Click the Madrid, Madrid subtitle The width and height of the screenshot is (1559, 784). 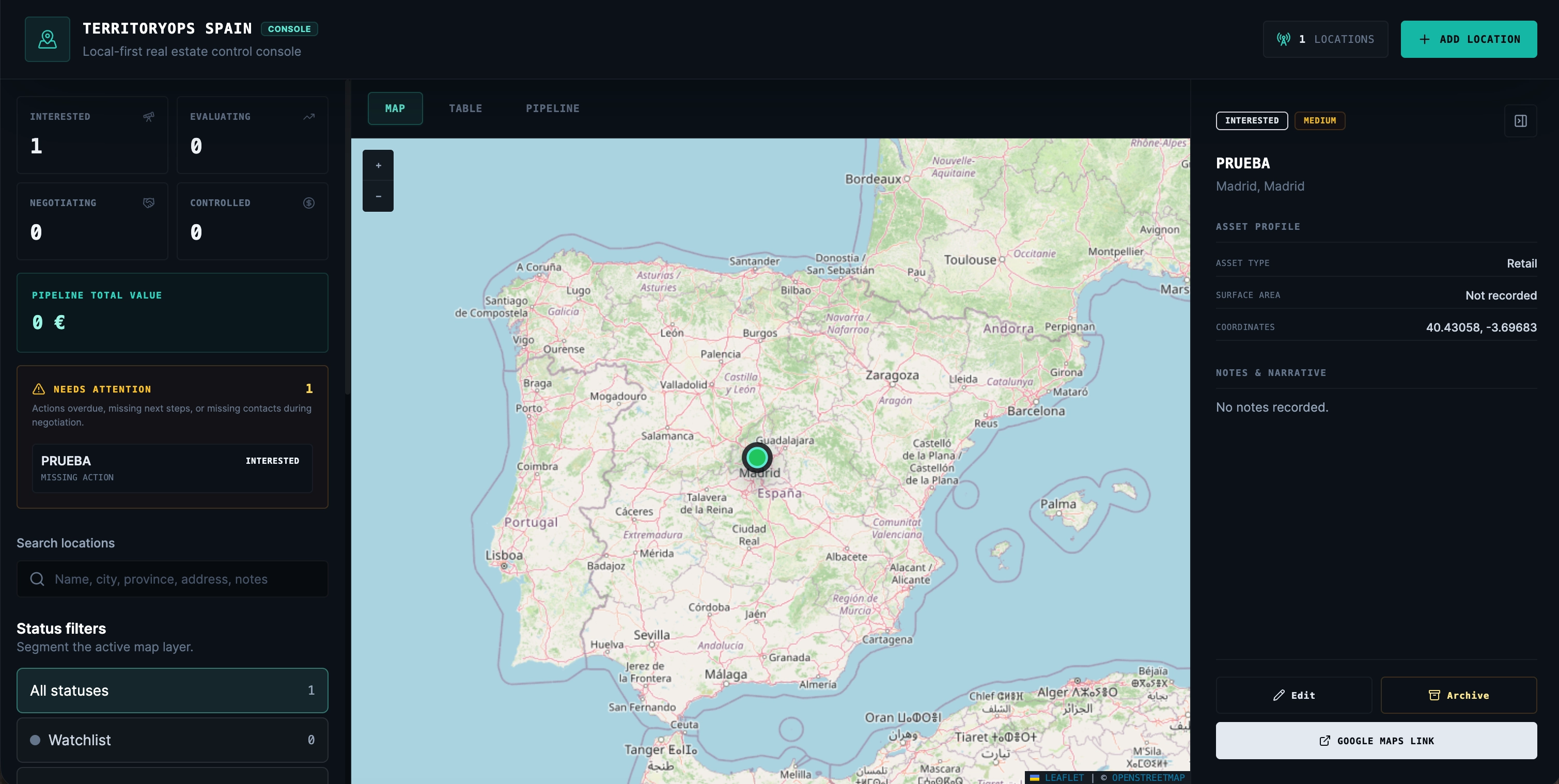[1260, 186]
